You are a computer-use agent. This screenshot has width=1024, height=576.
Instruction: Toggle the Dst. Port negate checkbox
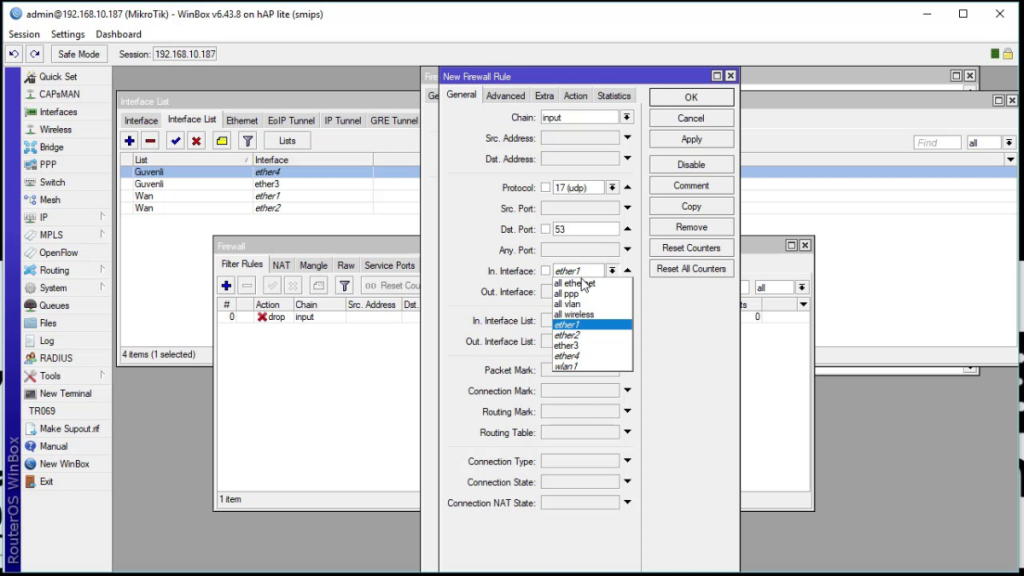coord(545,229)
